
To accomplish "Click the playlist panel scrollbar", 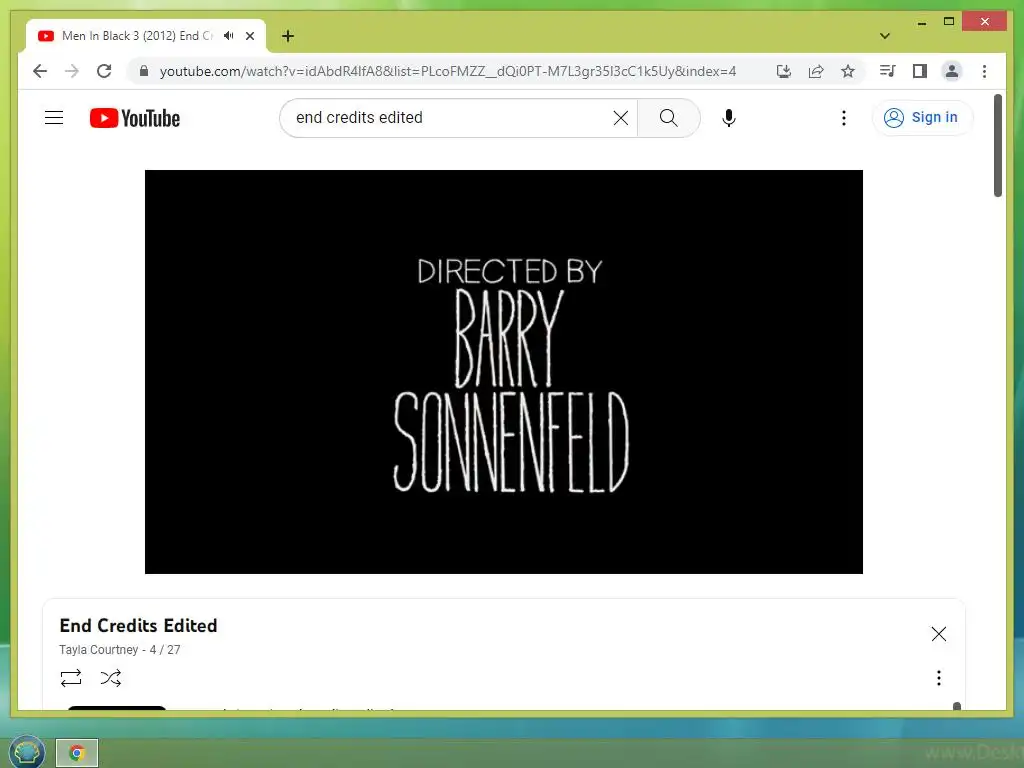I will tap(957, 706).
